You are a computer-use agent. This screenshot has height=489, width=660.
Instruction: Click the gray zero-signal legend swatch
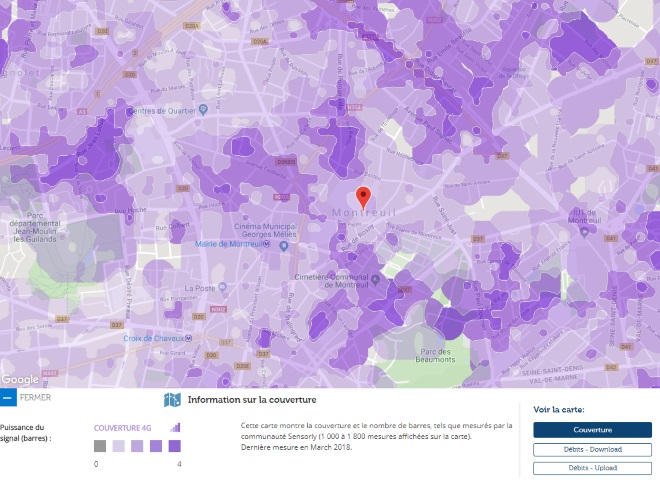pos(99,446)
